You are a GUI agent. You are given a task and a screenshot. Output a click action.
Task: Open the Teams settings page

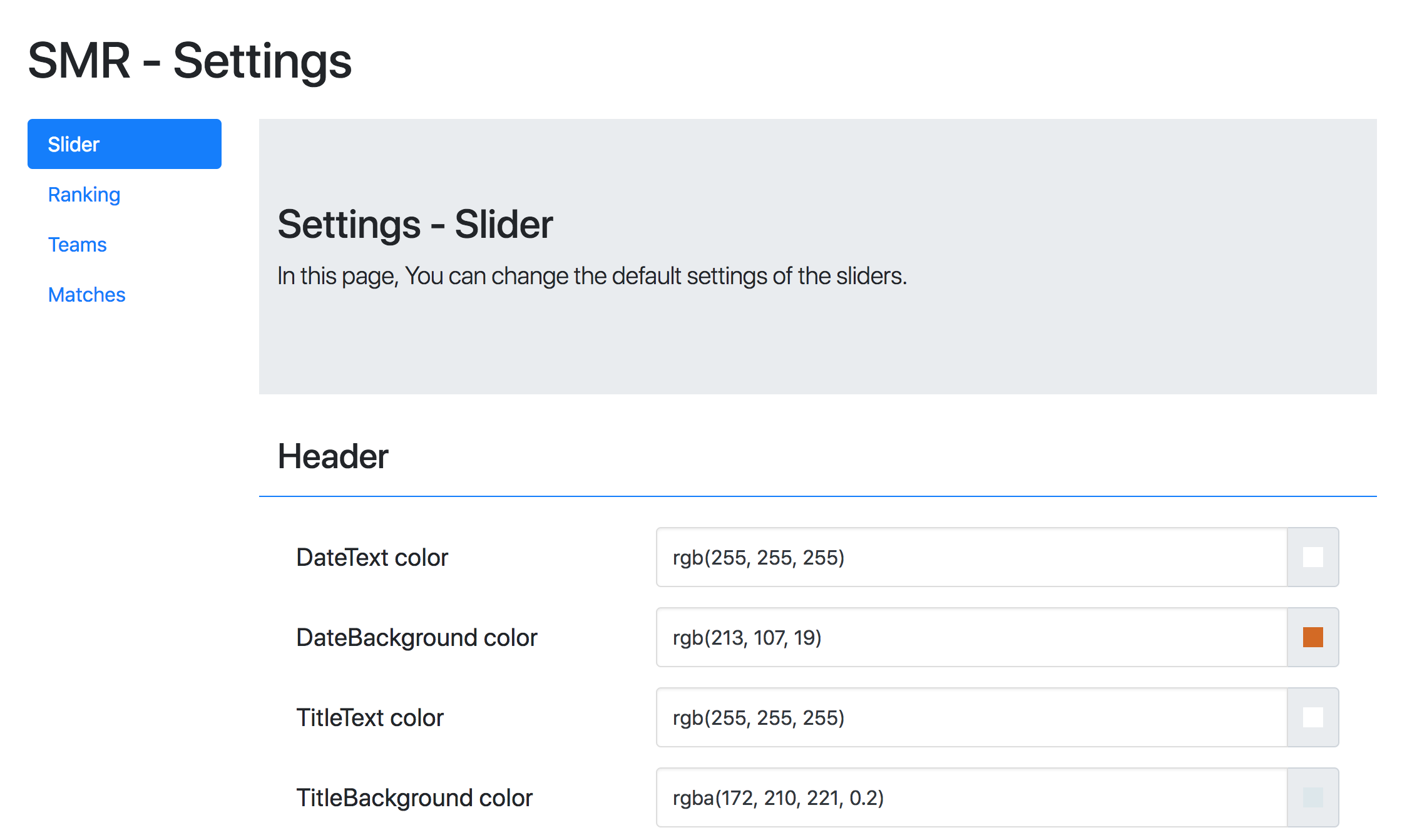(77, 245)
